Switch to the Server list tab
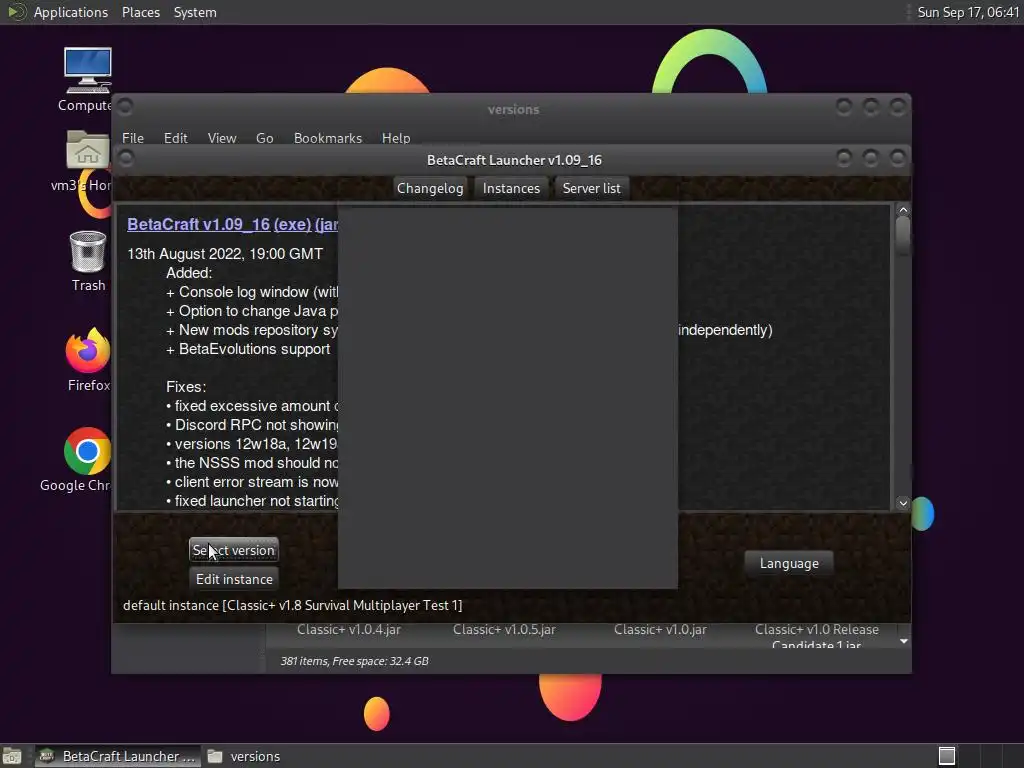The image size is (1024, 768). [591, 188]
